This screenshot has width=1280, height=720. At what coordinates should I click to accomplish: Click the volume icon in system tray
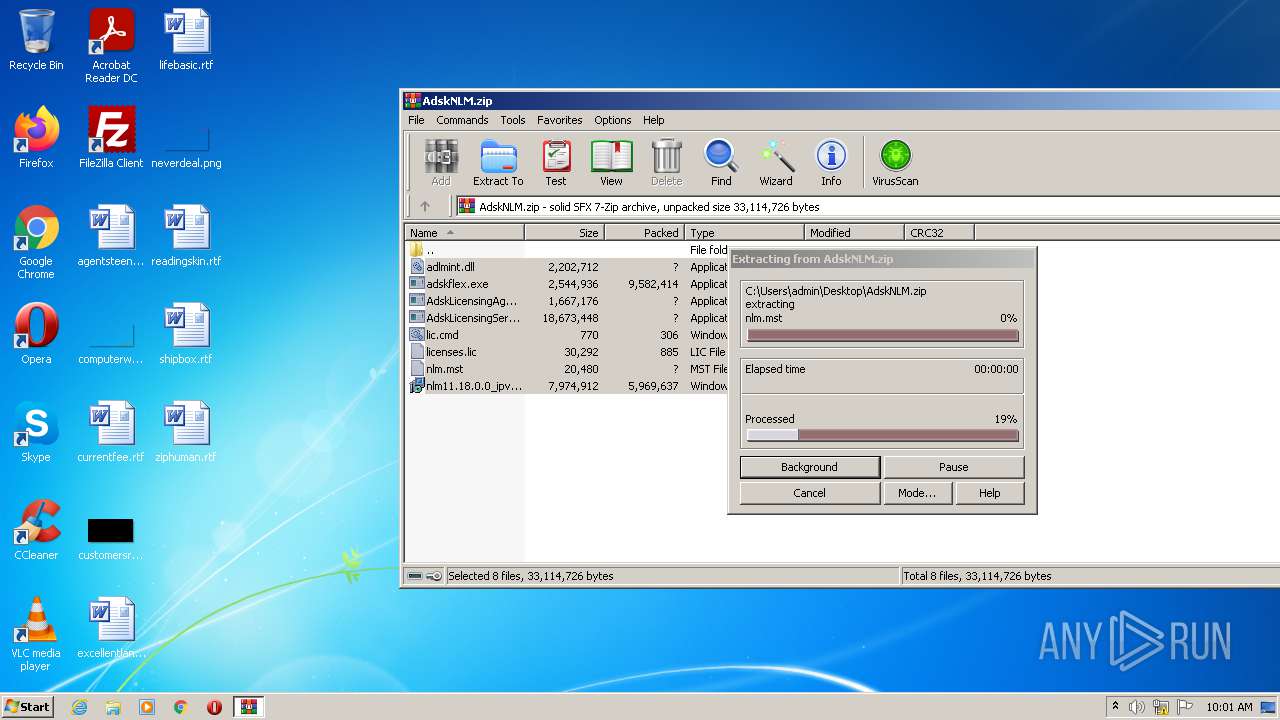click(1137, 707)
